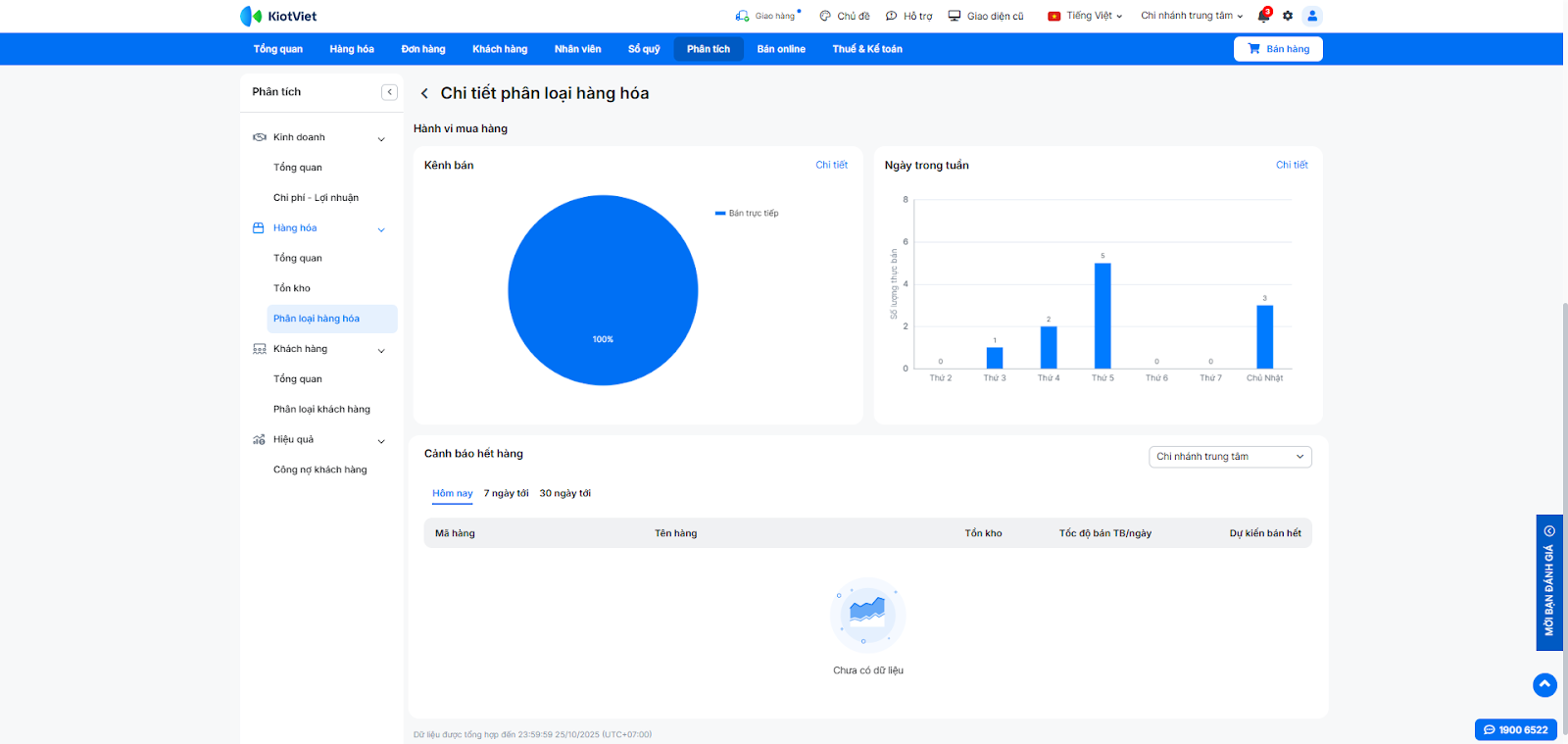Collapse the Hàng hóa sidebar section chevron
The height and width of the screenshot is (744, 1568).
[381, 229]
